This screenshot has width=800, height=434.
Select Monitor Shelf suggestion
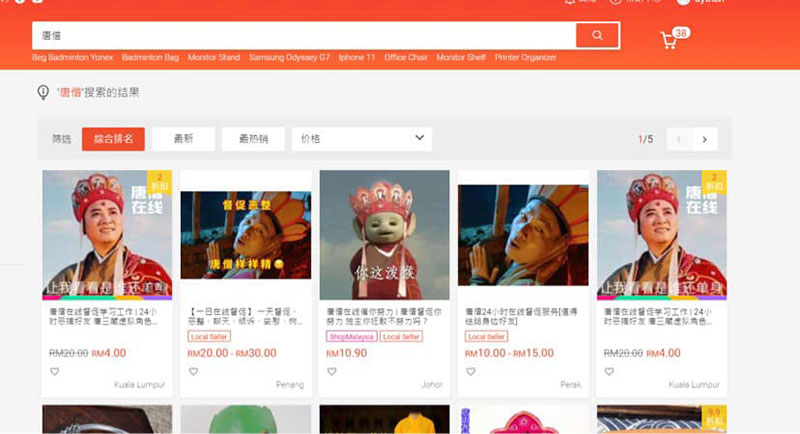[x=461, y=57]
